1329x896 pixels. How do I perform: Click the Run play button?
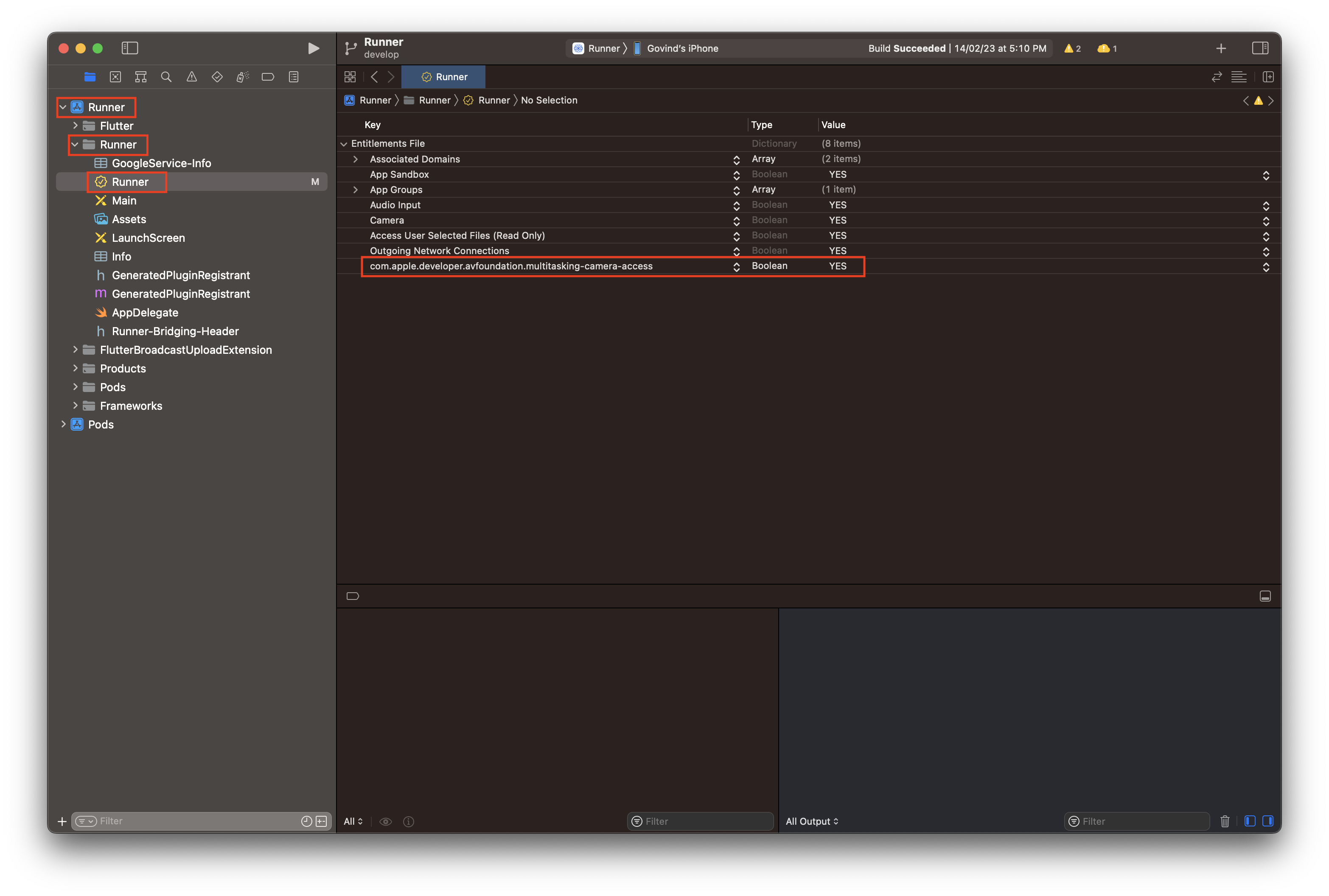tap(313, 48)
